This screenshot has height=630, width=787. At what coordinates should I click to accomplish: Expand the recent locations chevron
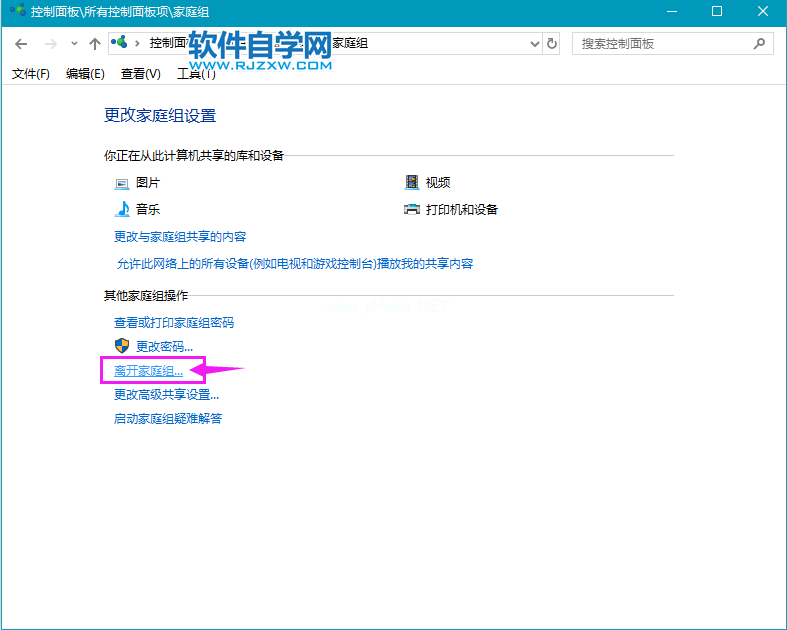pos(74,44)
